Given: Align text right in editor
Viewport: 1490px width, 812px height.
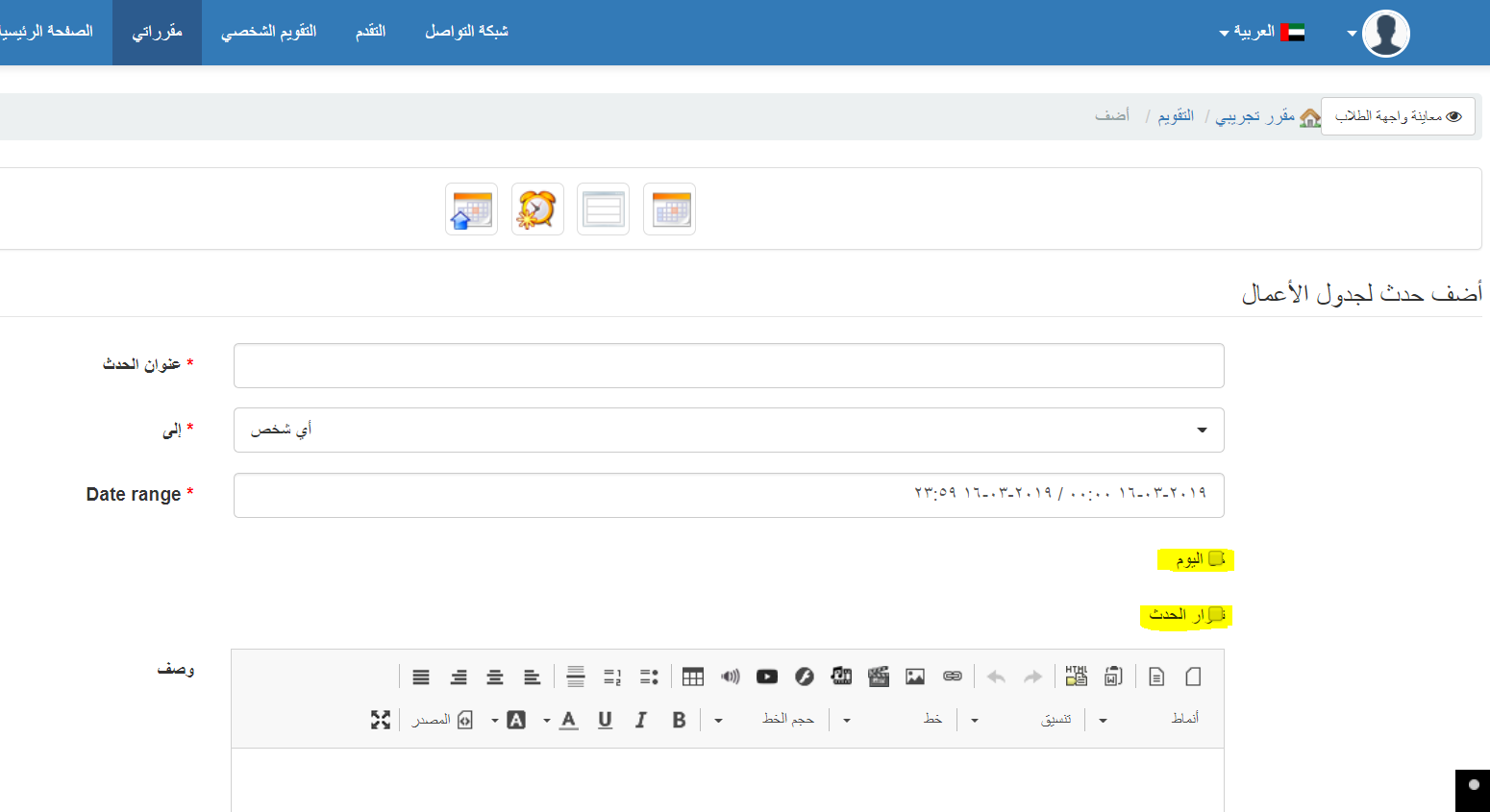Looking at the screenshot, I should point(459,677).
